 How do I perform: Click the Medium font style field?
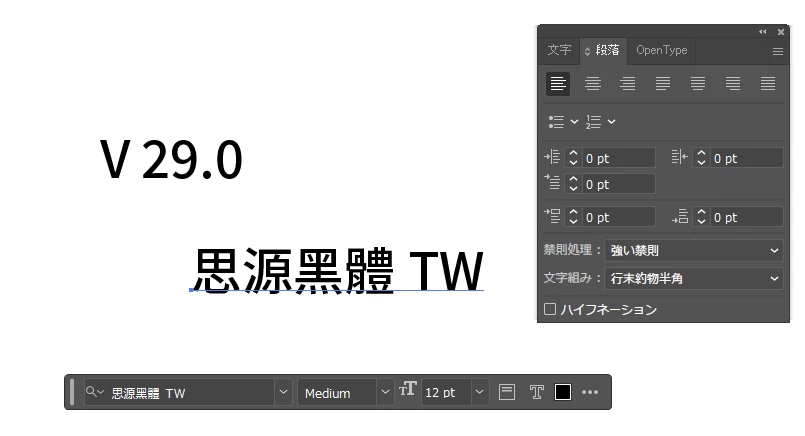pos(337,393)
